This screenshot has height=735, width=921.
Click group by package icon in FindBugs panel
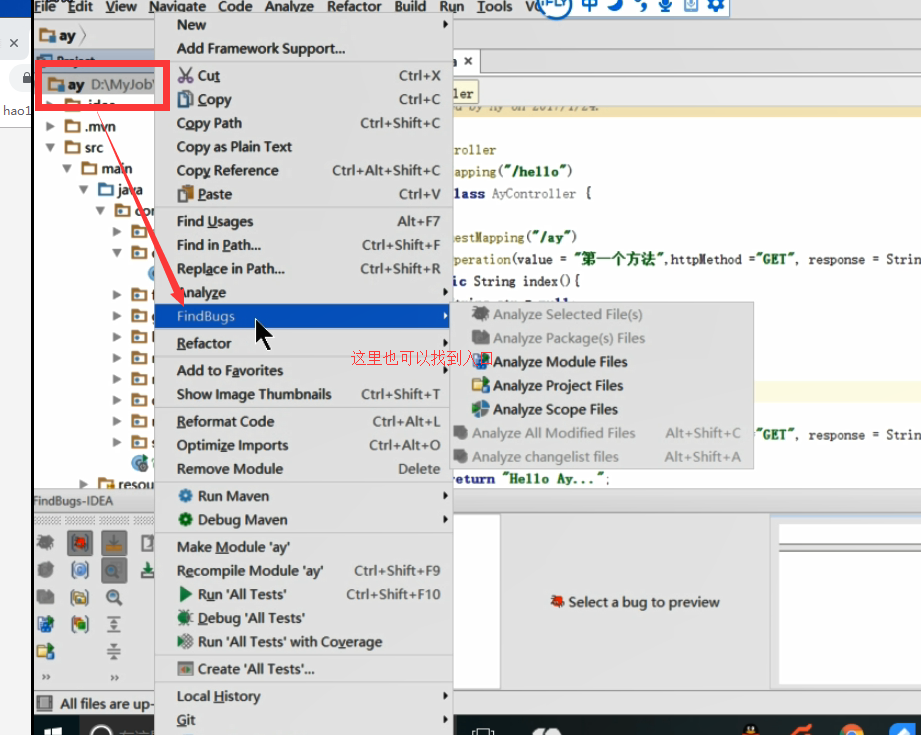pos(80,598)
